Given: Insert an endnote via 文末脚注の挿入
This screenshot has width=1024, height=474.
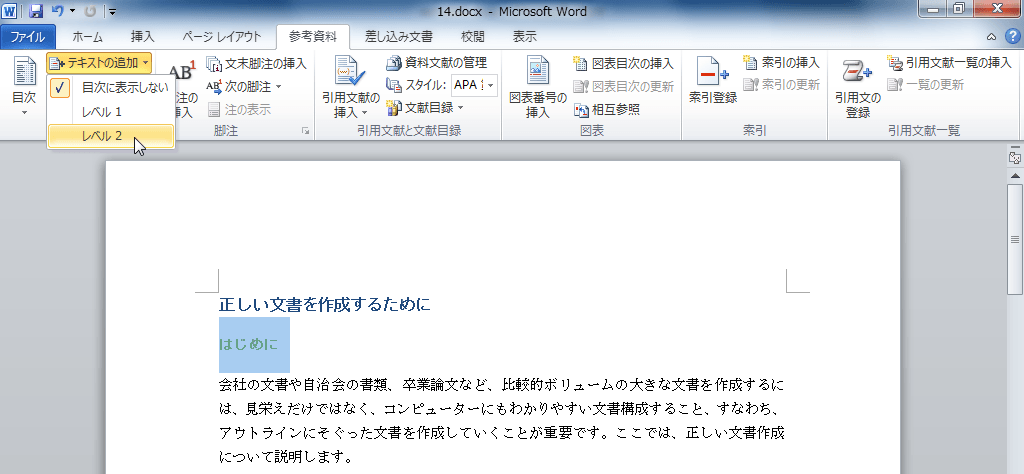Looking at the screenshot, I should [x=257, y=63].
